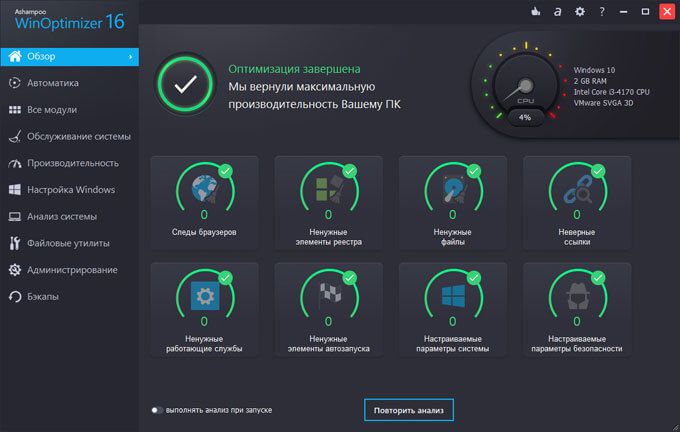Click the Ashampoo WinOptimizer 16 logo

[69, 21]
